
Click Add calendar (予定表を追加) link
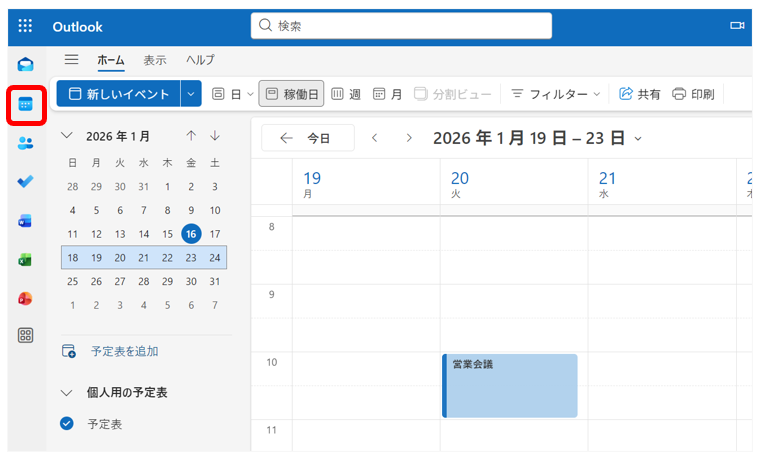[125, 351]
